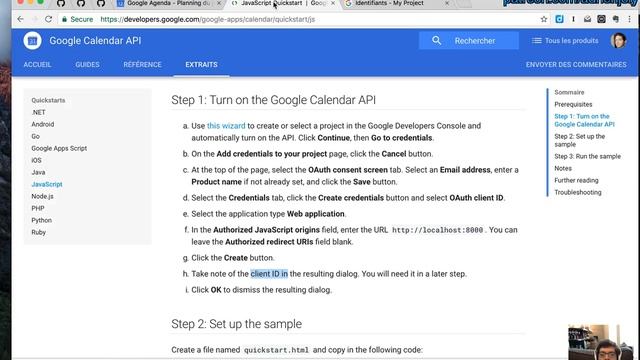
Task: Close the Google Agenda tab
Action: tap(219, 3)
